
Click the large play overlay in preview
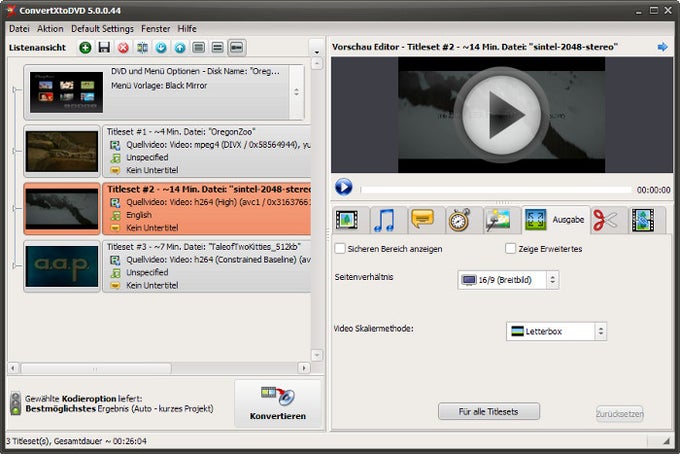[502, 114]
